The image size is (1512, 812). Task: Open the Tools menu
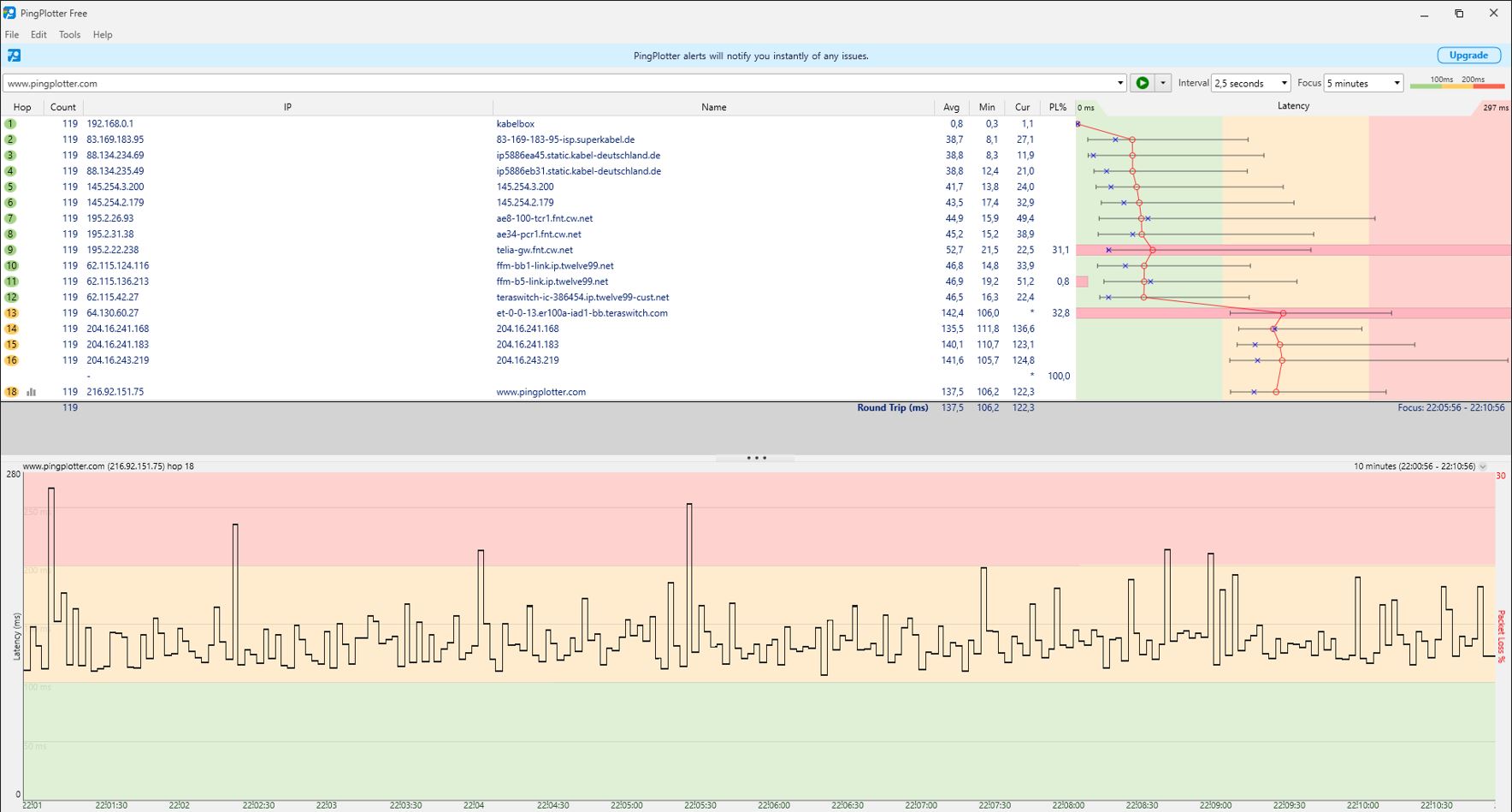[69, 35]
